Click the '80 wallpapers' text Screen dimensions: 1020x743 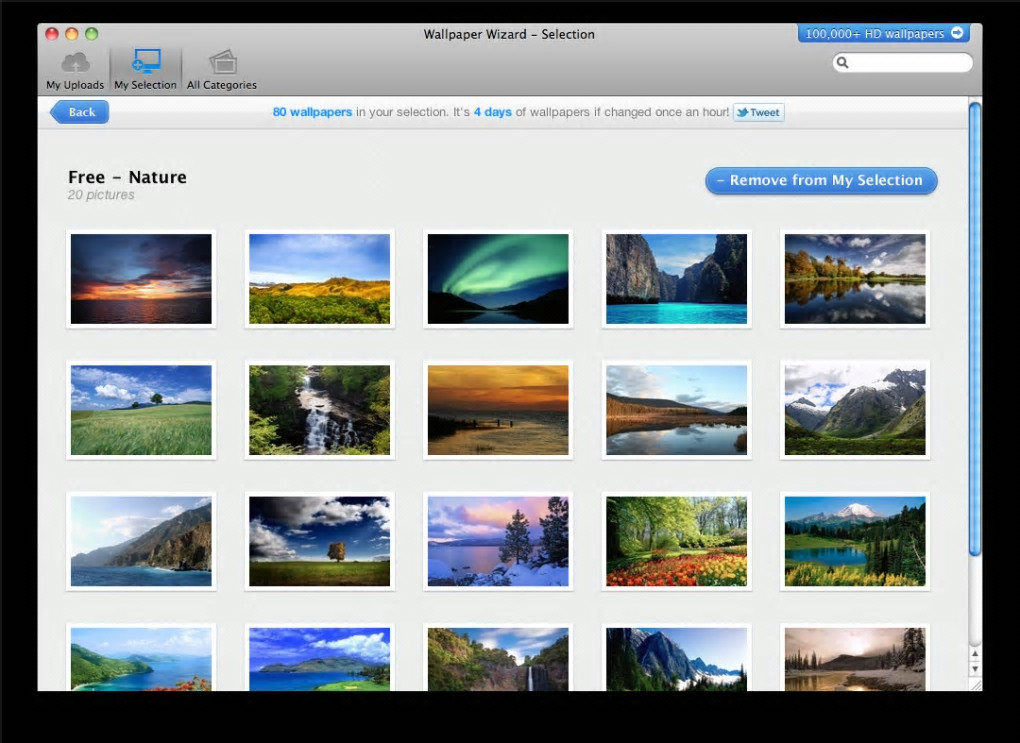tap(312, 112)
